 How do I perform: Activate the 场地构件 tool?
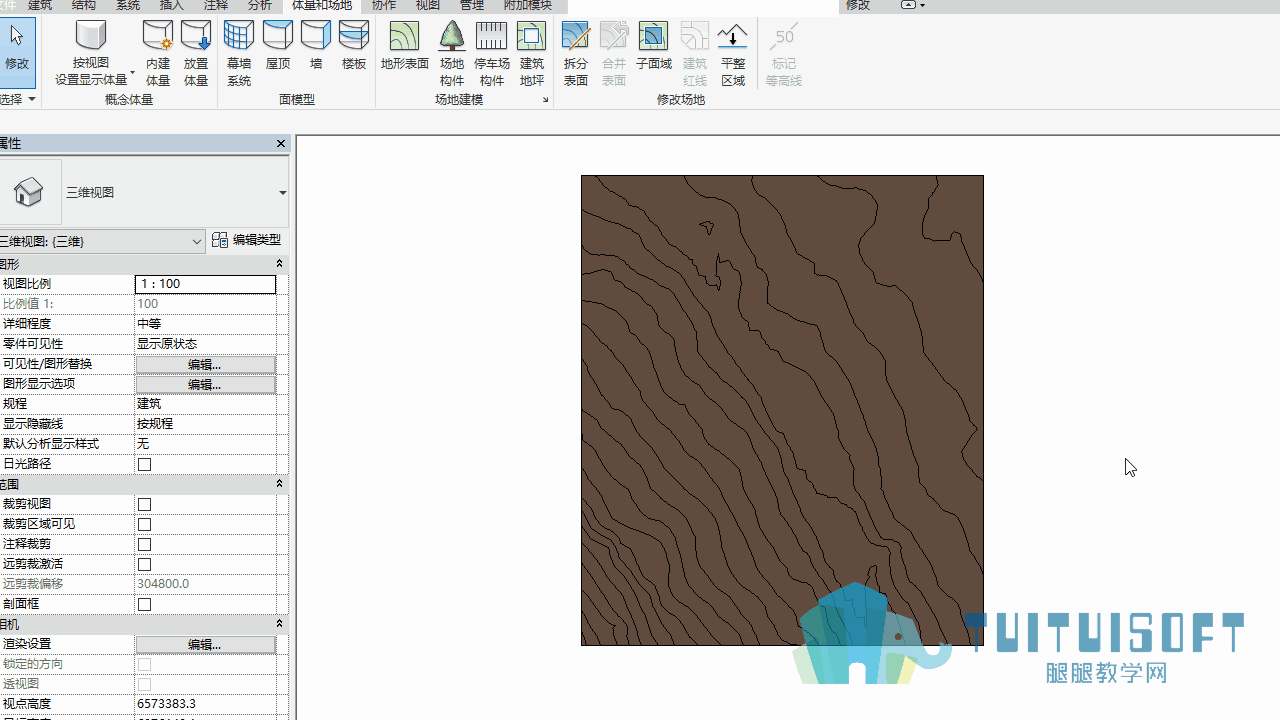[452, 53]
